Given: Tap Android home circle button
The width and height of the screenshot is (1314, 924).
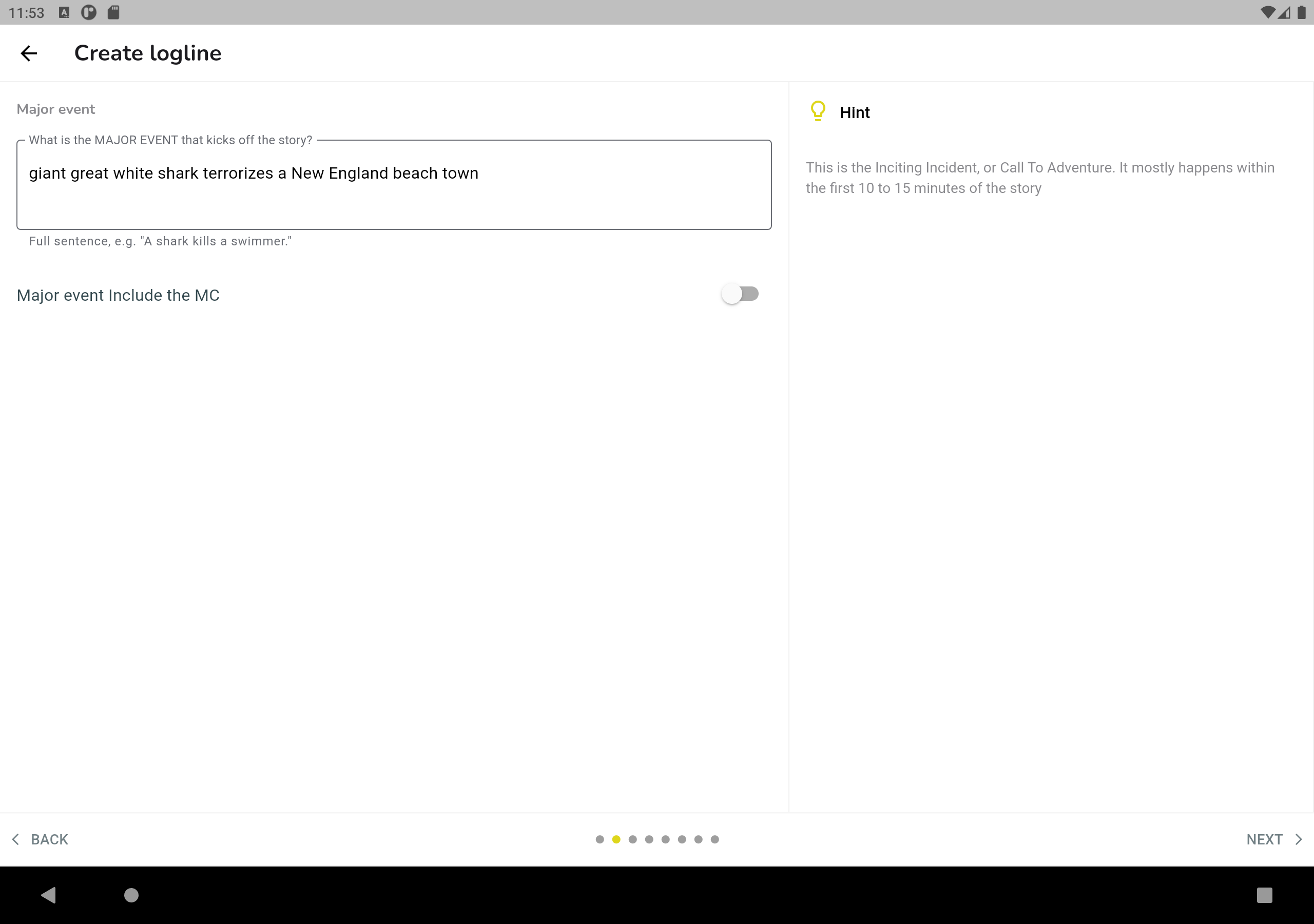Looking at the screenshot, I should pos(131,895).
